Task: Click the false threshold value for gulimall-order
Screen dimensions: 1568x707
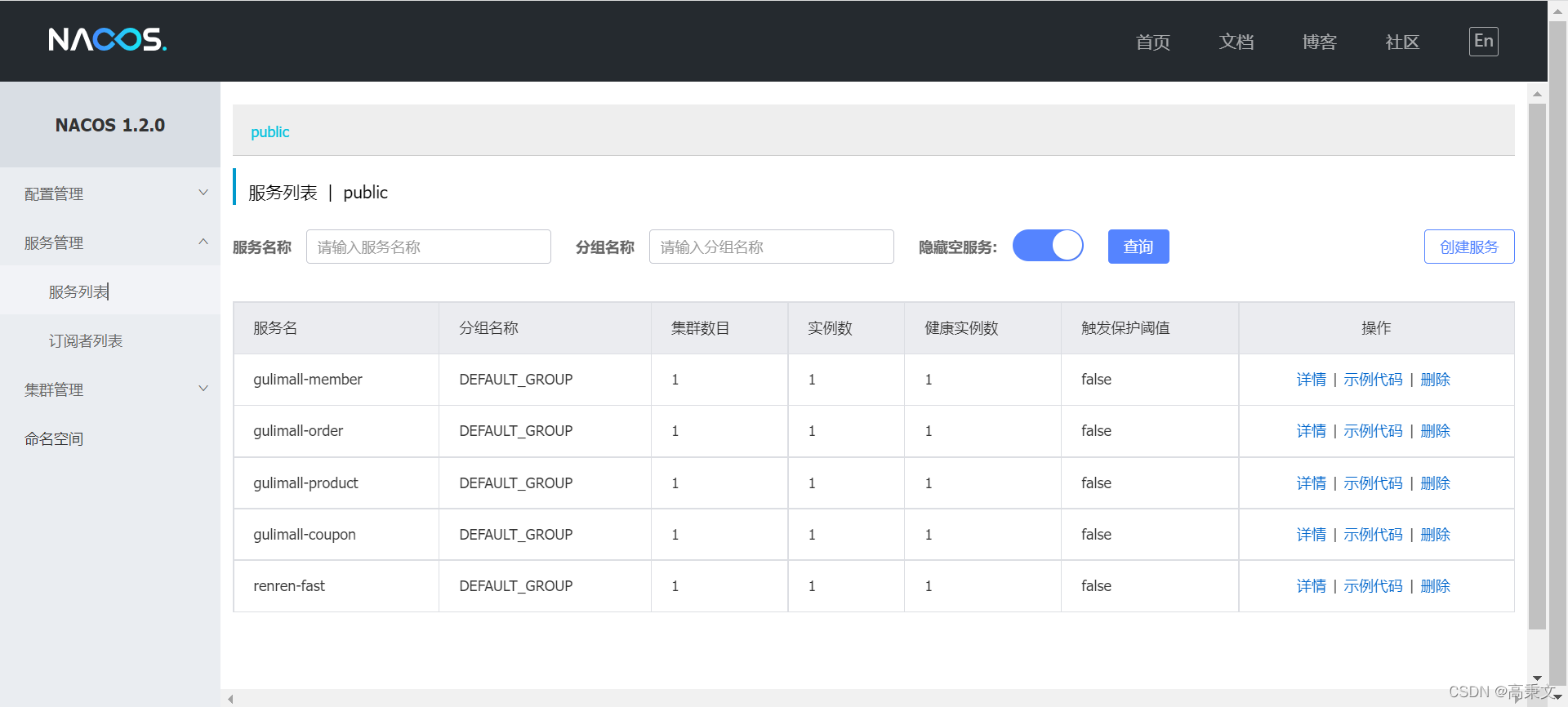Action: click(1096, 431)
